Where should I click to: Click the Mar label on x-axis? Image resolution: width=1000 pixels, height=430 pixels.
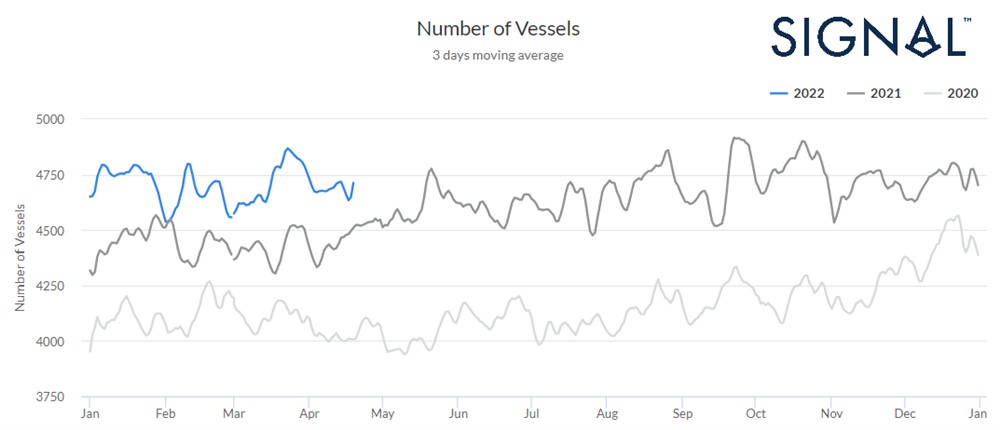(233, 413)
